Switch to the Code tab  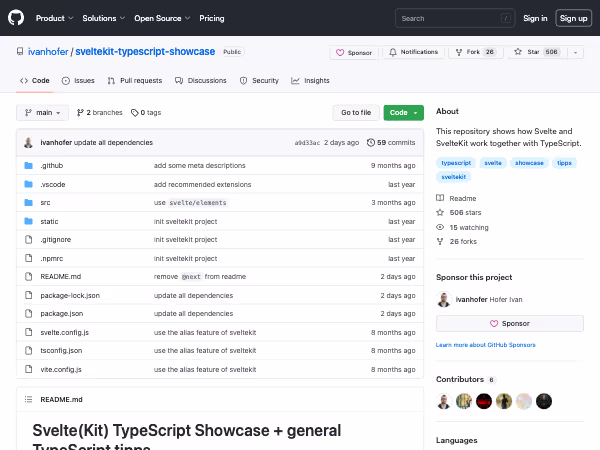click(35, 81)
